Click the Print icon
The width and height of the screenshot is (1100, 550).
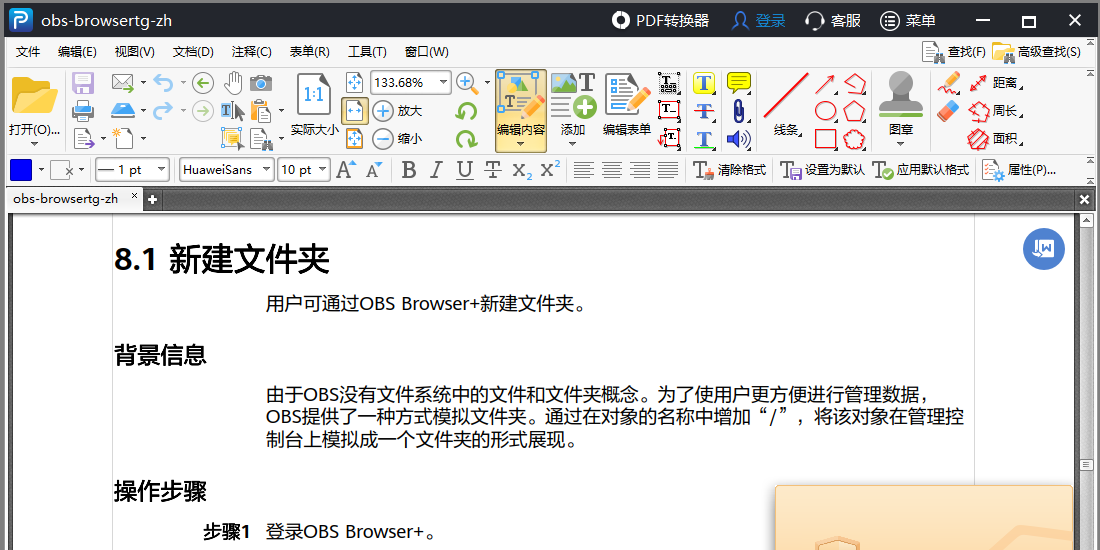point(83,111)
